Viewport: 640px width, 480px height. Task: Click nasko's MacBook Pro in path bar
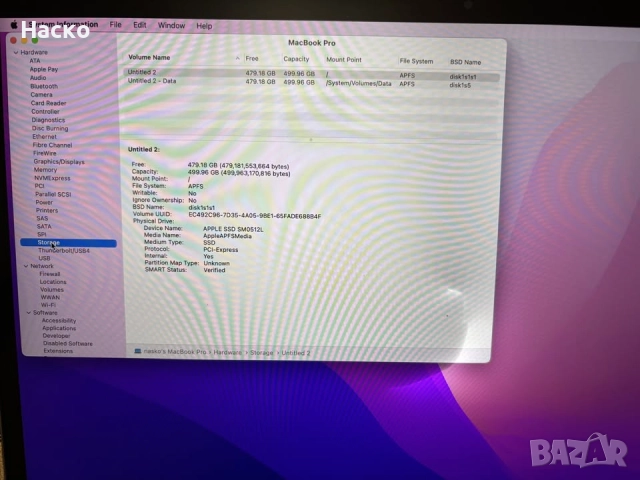(175, 351)
